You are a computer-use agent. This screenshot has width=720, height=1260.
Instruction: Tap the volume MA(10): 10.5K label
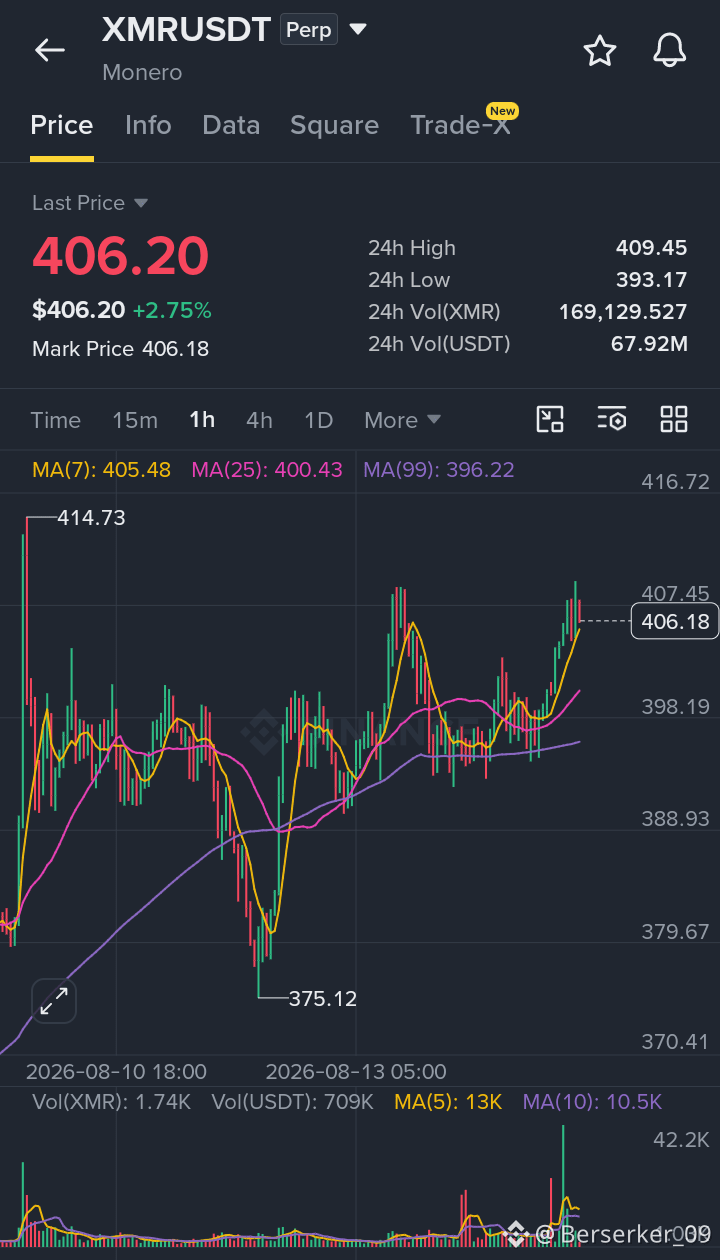(592, 1102)
